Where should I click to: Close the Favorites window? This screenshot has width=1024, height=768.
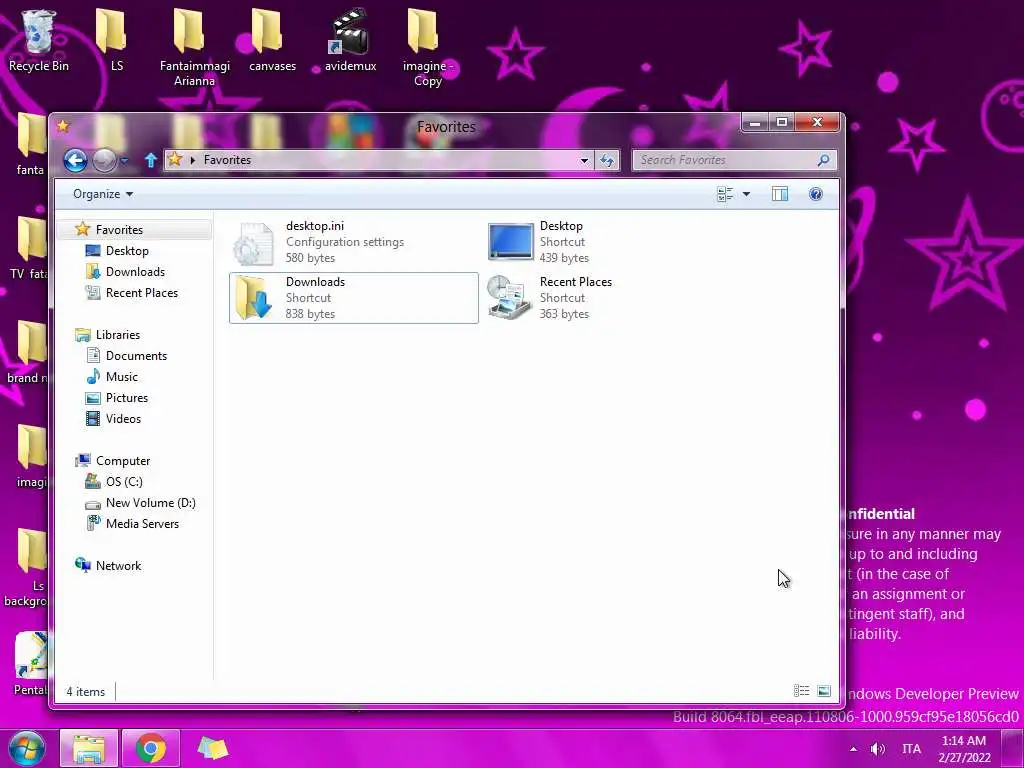tap(817, 122)
